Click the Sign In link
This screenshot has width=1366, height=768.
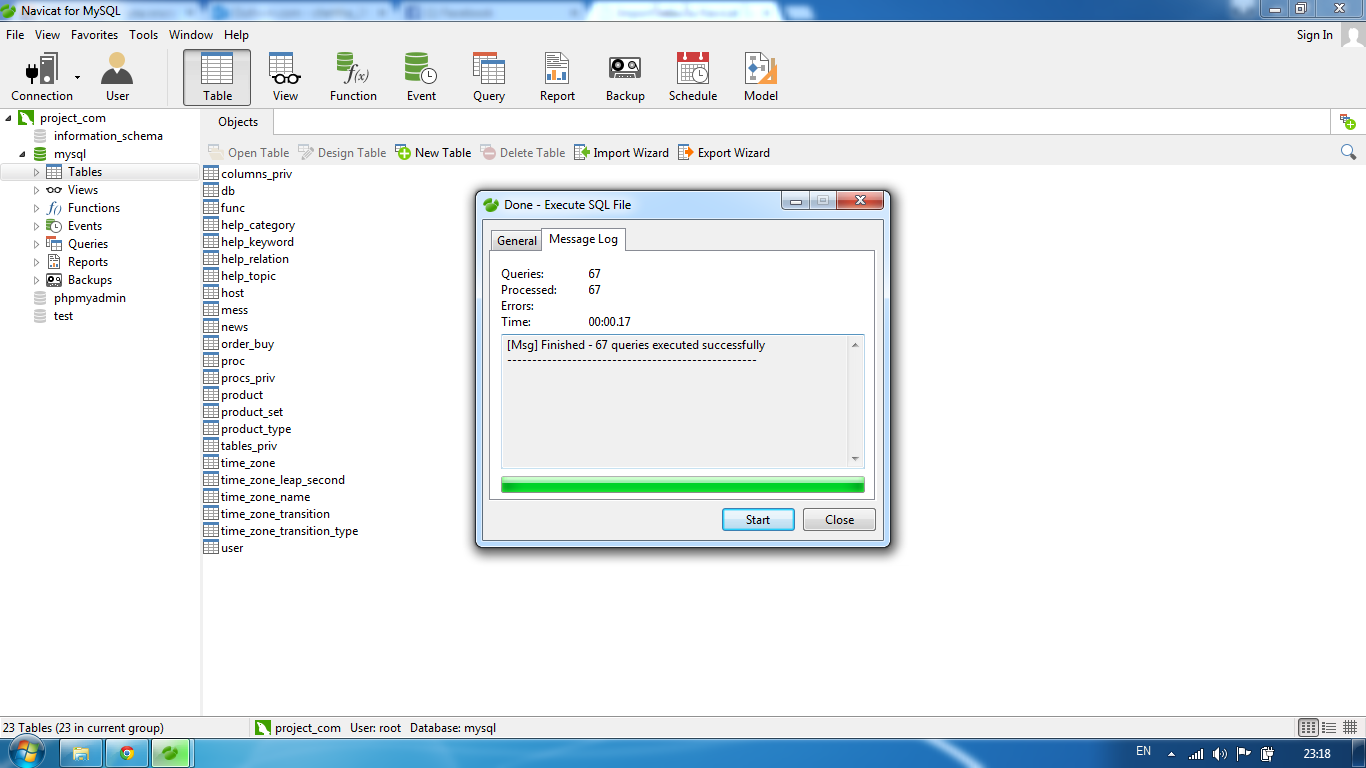[1314, 35]
